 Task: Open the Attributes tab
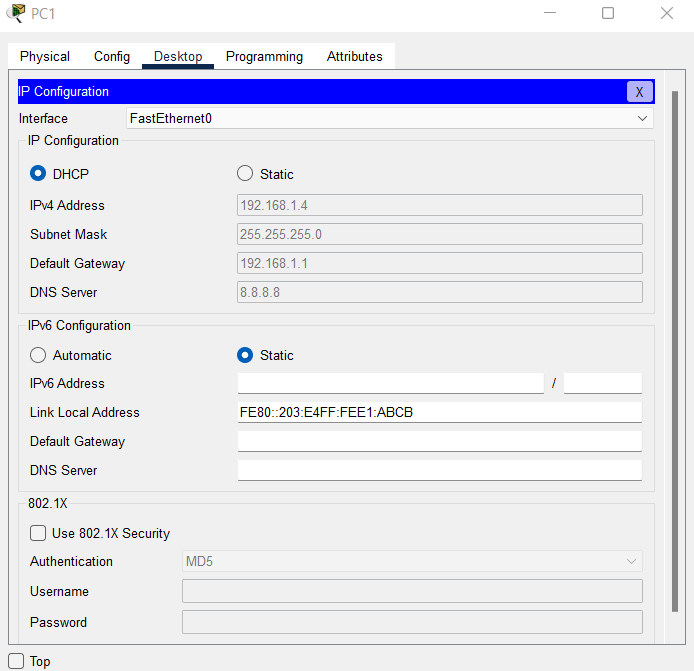point(355,57)
